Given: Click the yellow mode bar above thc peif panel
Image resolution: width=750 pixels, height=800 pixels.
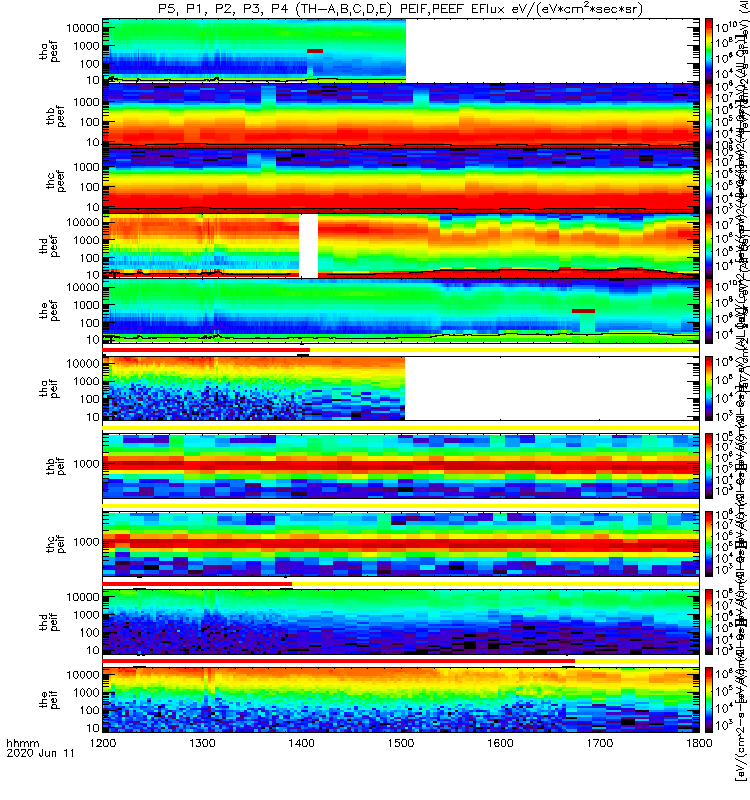Looking at the screenshot, I should [x=401, y=506].
